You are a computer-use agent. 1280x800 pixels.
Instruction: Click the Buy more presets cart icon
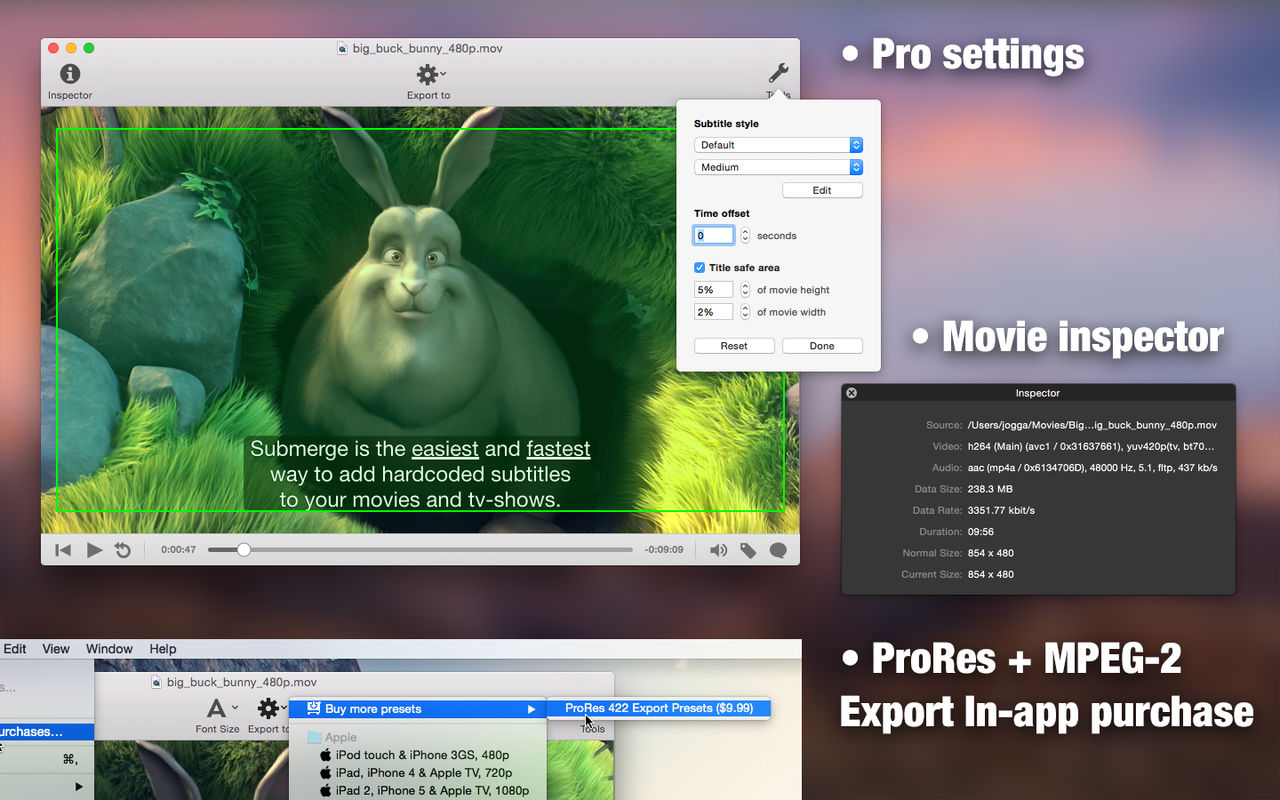coord(313,708)
